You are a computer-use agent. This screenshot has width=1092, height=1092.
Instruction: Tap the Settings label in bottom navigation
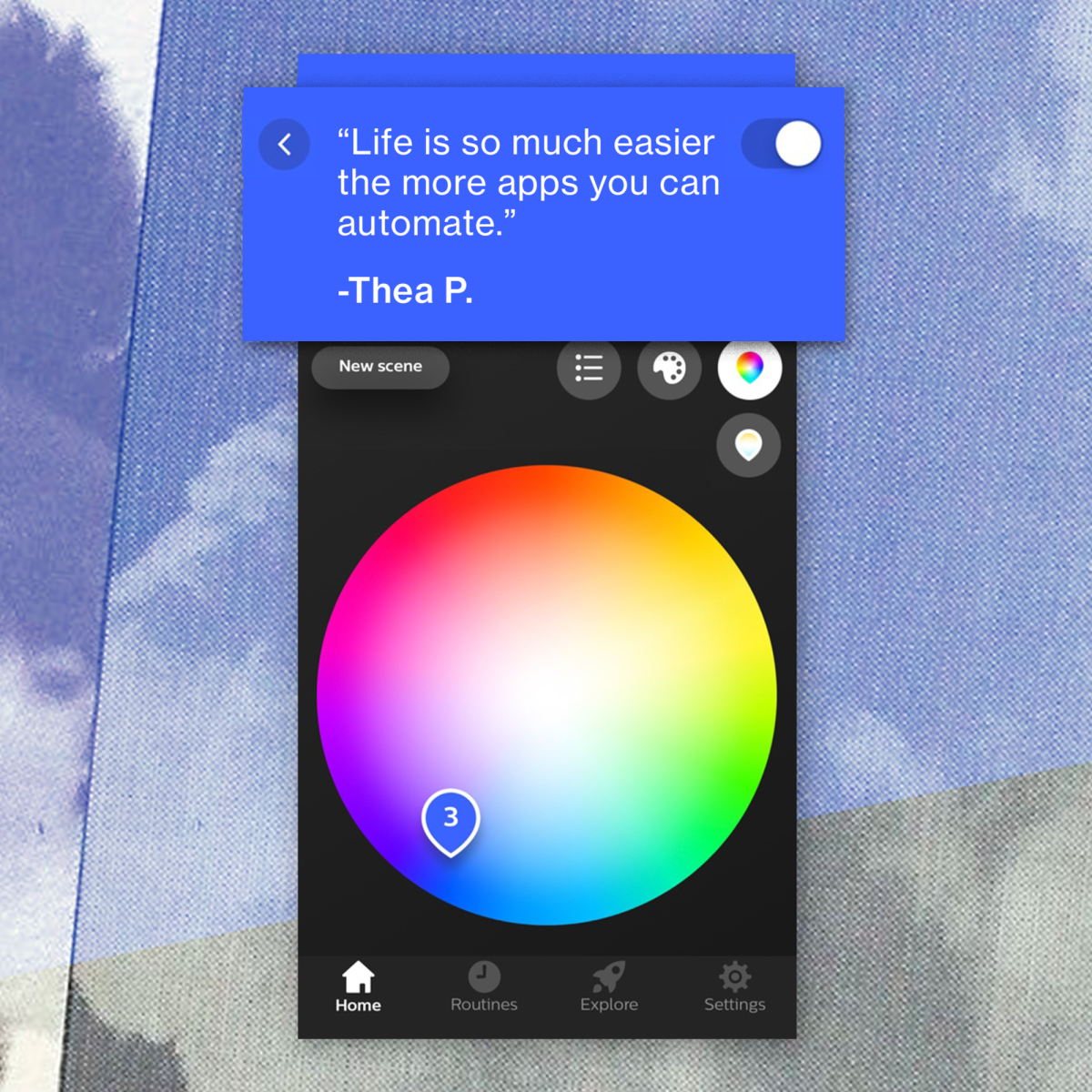click(x=734, y=1004)
